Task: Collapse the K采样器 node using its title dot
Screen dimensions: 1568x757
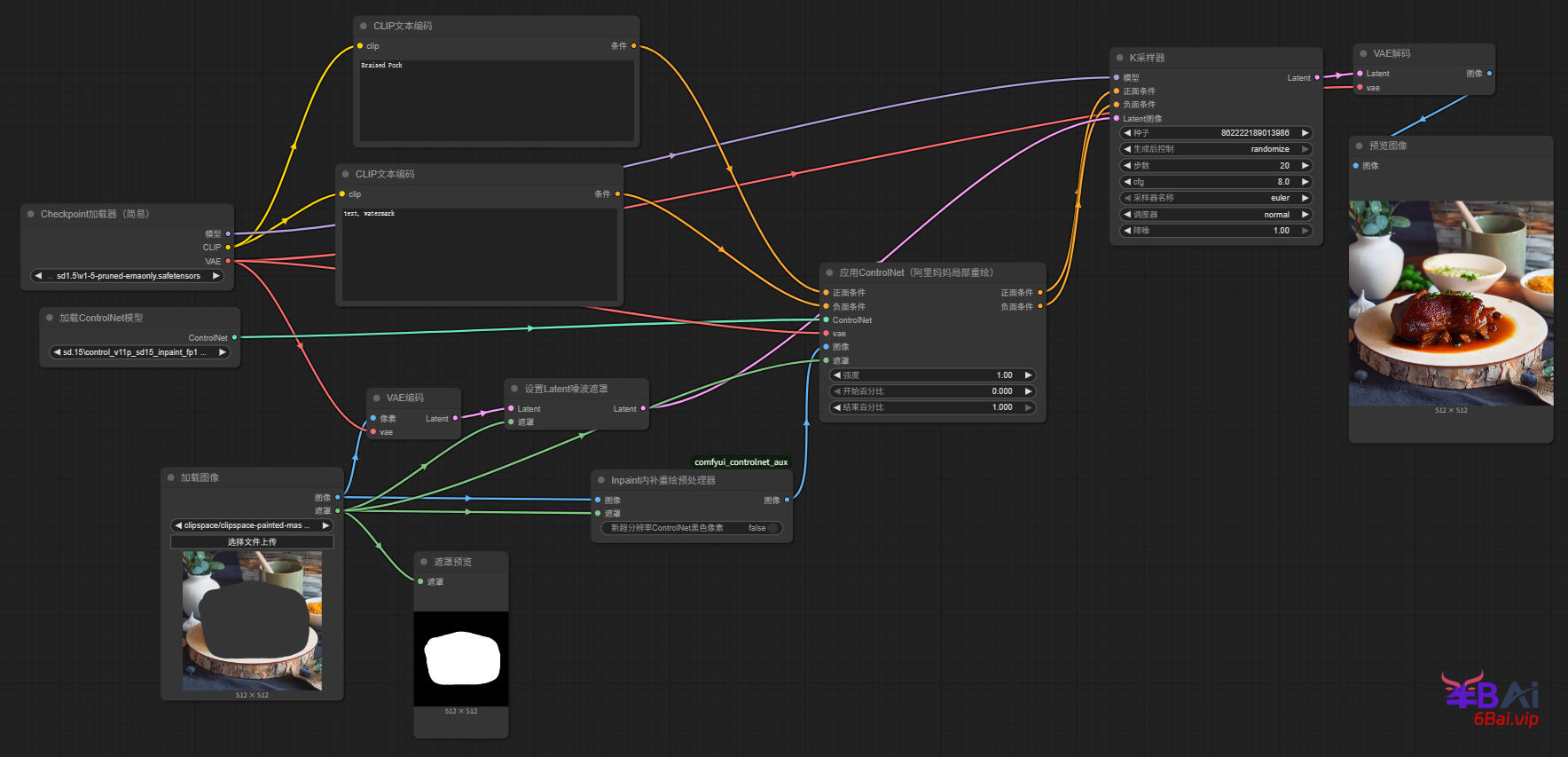Action: pyautogui.click(x=1119, y=58)
